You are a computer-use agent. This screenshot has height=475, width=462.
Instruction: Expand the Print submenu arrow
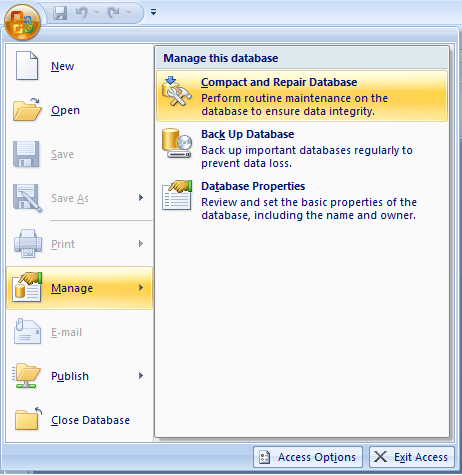click(141, 244)
